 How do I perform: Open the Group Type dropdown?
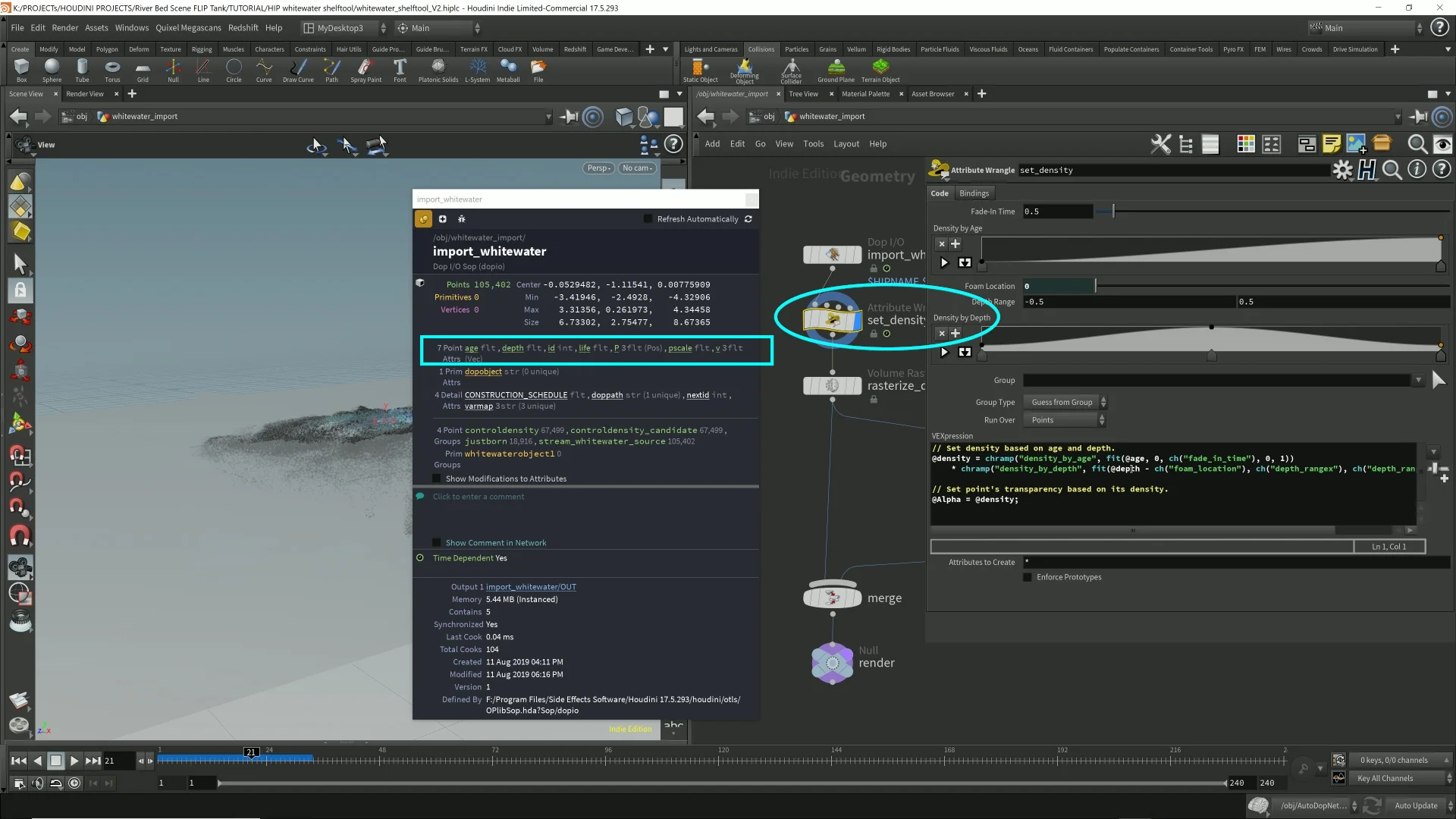pyautogui.click(x=1065, y=403)
